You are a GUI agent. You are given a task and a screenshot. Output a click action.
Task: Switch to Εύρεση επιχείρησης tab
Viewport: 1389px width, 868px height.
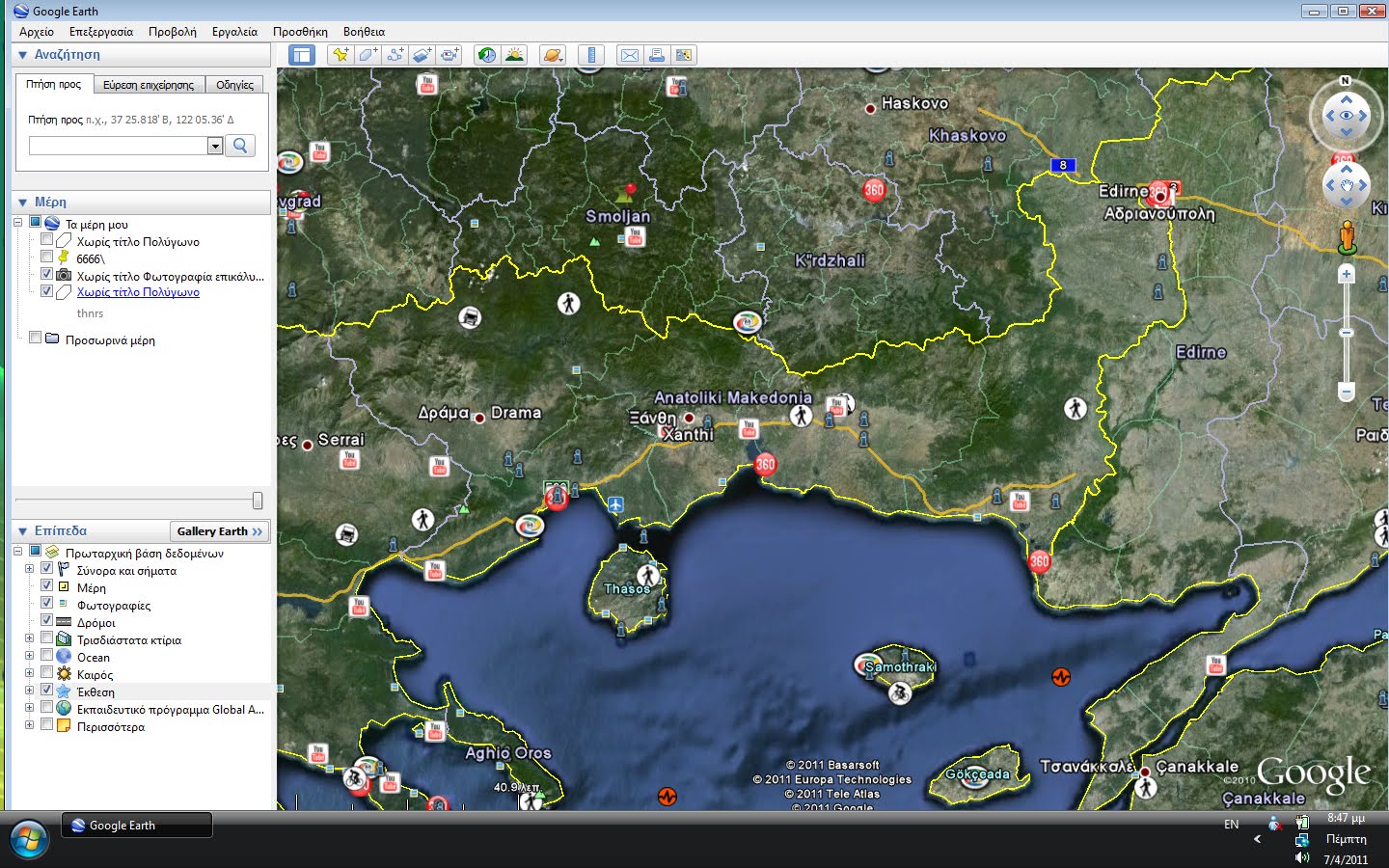(x=149, y=85)
